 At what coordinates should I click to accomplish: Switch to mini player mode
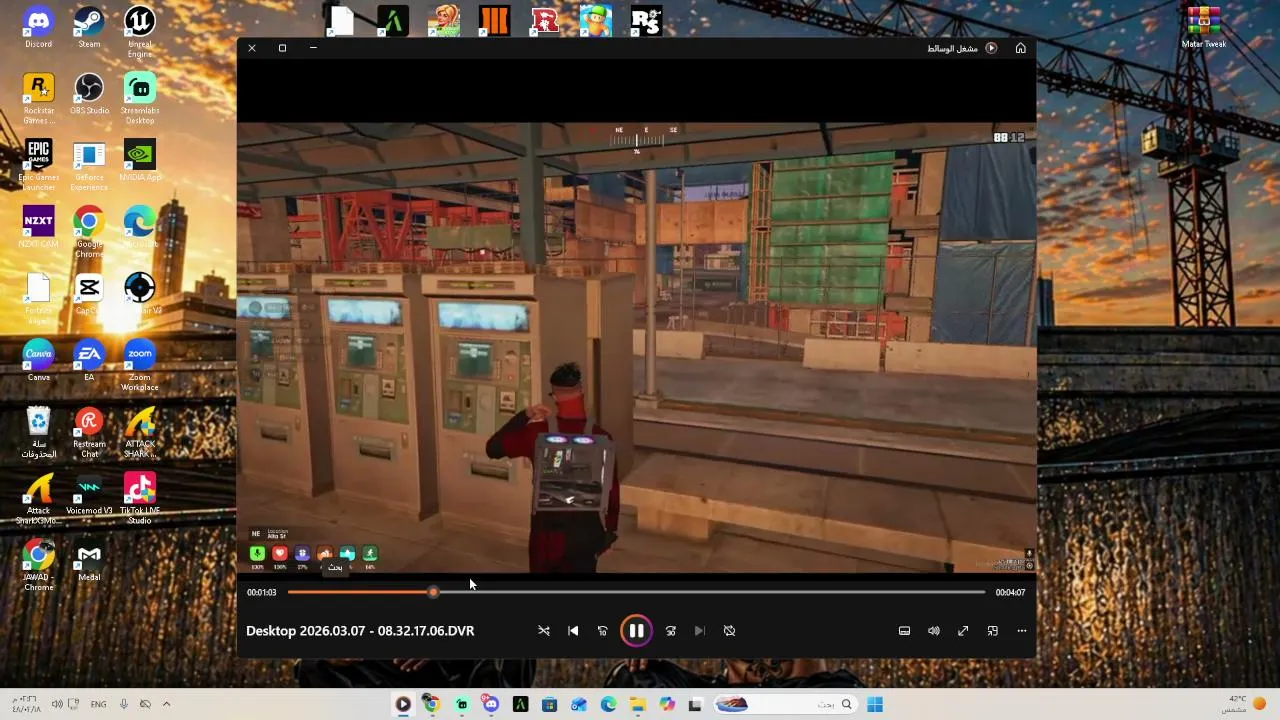click(993, 631)
